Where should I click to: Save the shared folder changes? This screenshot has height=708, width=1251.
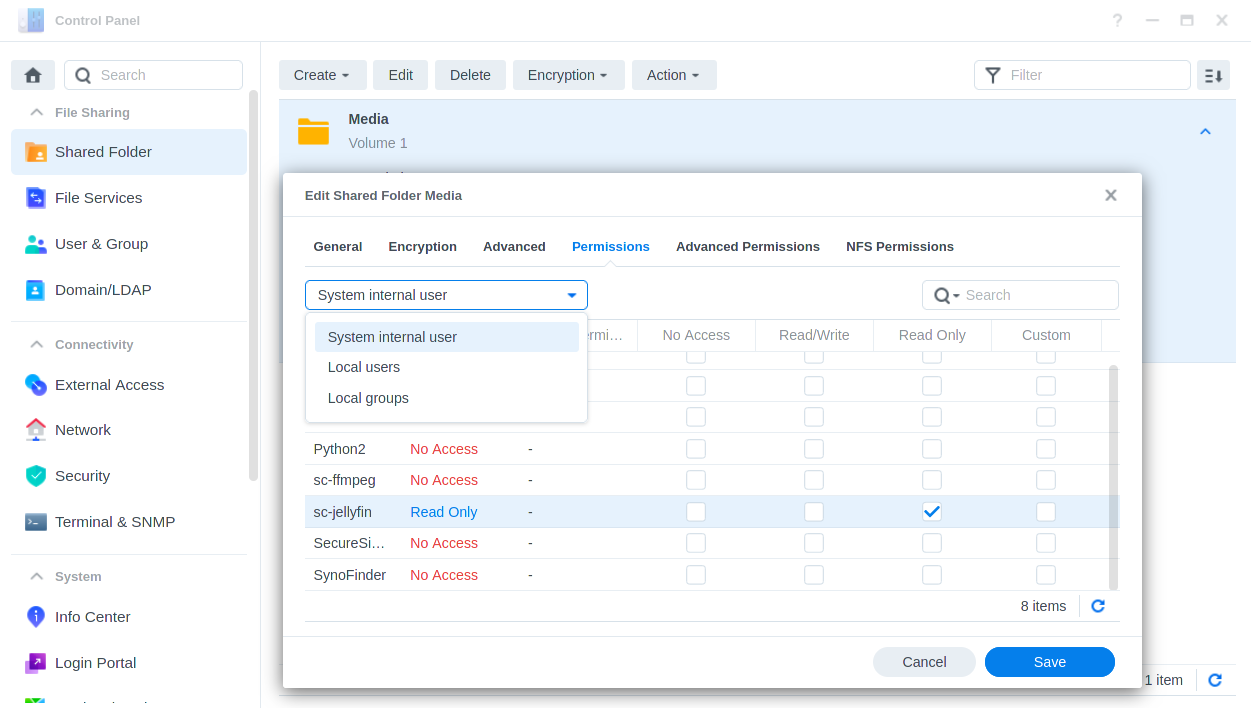(1049, 662)
